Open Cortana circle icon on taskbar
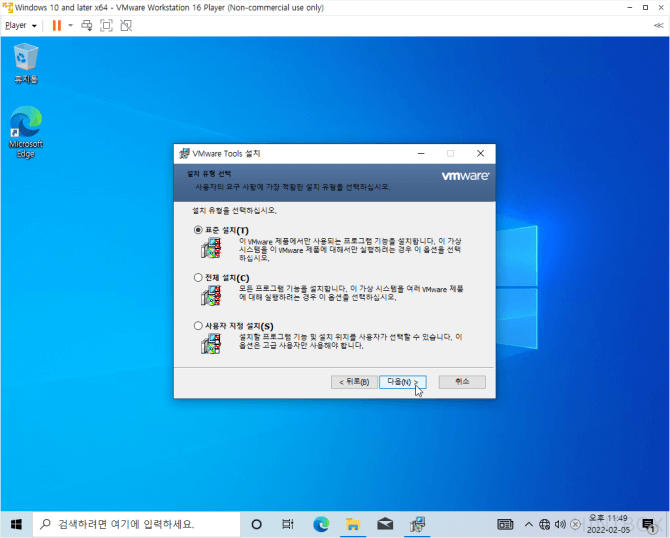The width and height of the screenshot is (670, 538). 256,524
